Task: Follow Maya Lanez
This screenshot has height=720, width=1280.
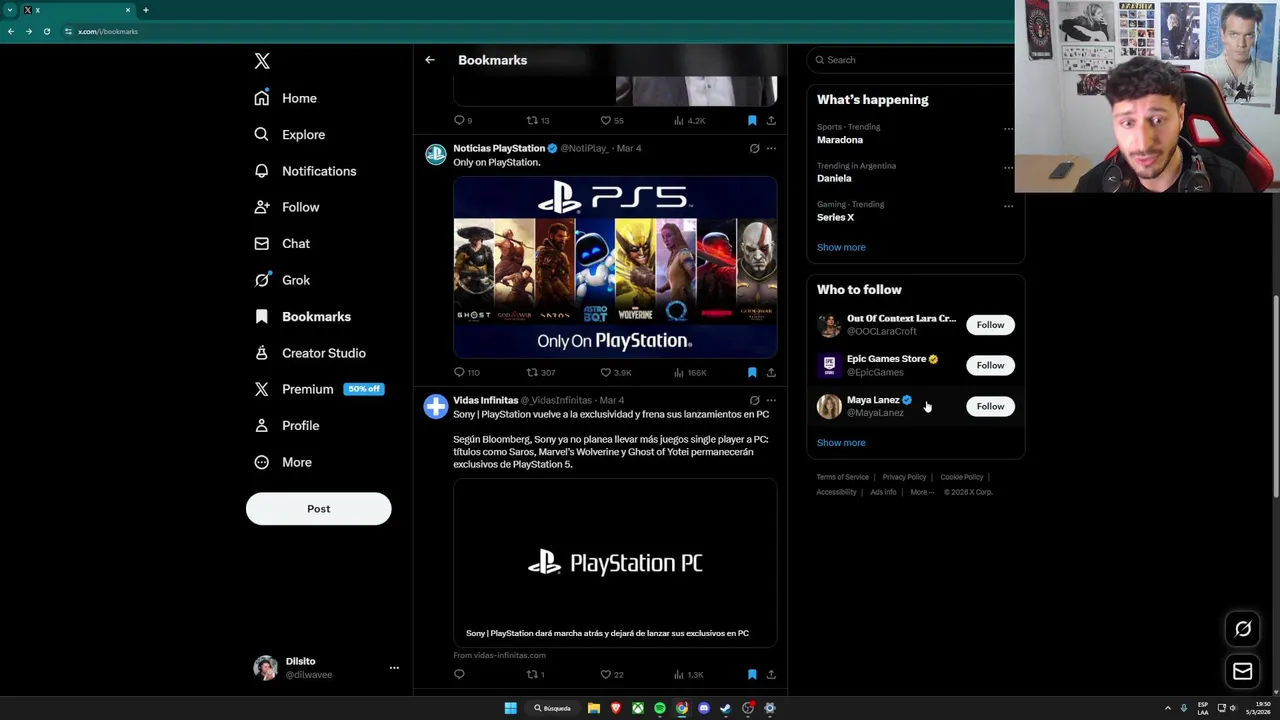Action: pyautogui.click(x=990, y=406)
